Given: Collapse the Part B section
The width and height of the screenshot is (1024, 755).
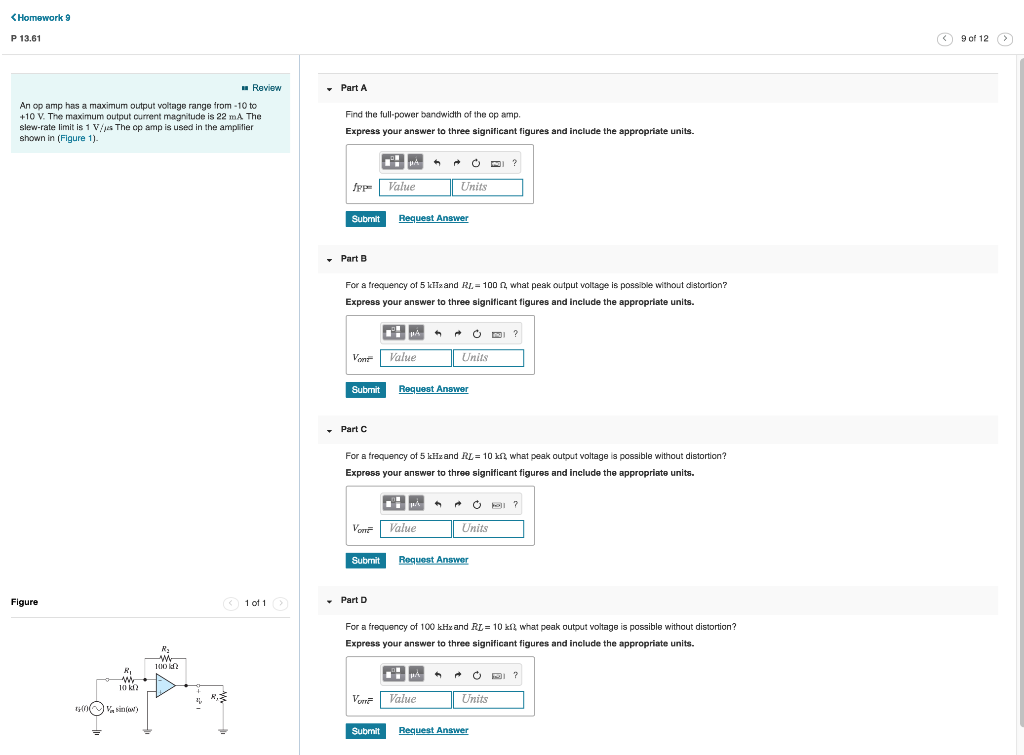Looking at the screenshot, I should pyautogui.click(x=328, y=258).
